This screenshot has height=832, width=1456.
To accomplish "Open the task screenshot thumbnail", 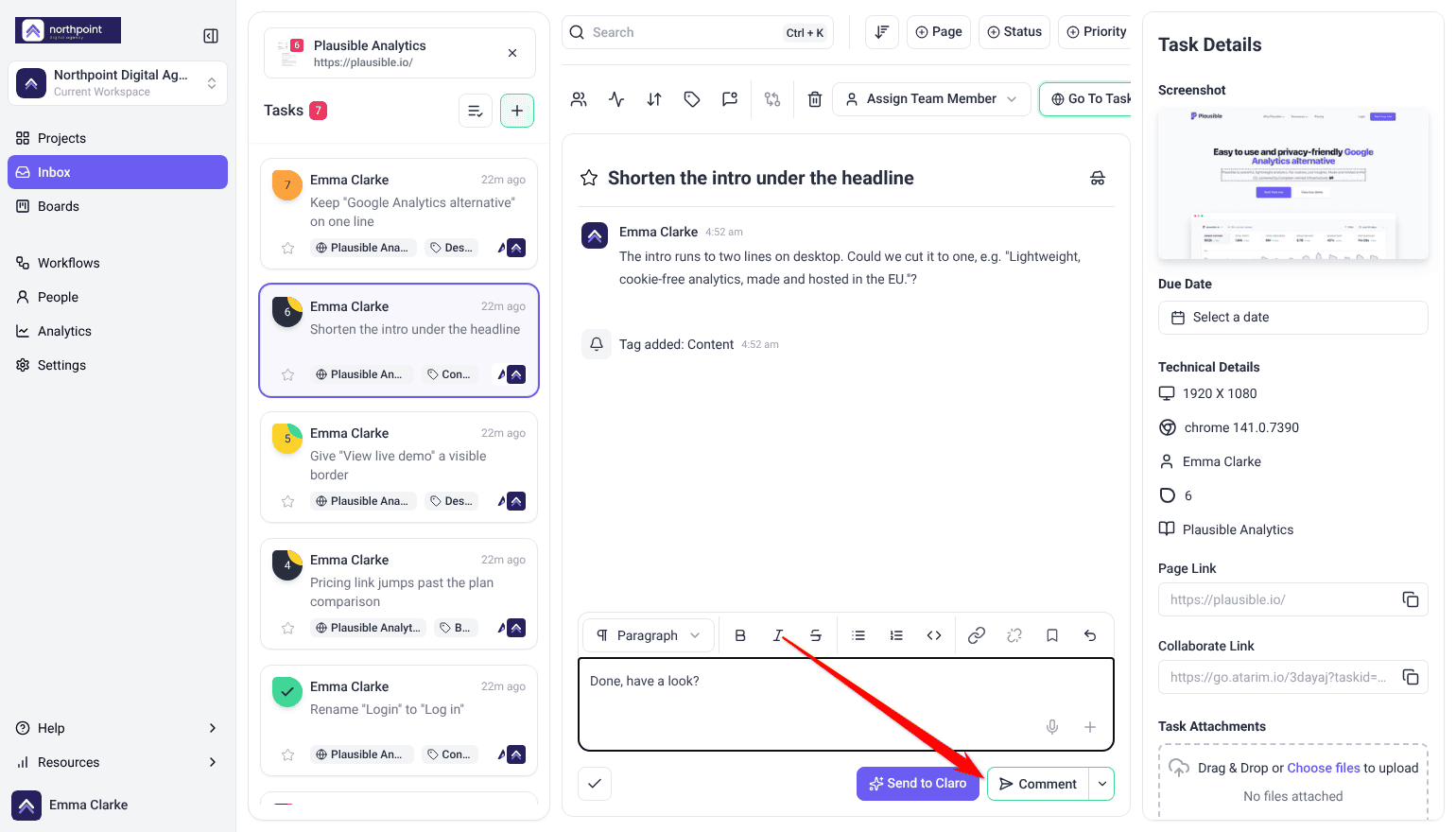I will pyautogui.click(x=1292, y=184).
